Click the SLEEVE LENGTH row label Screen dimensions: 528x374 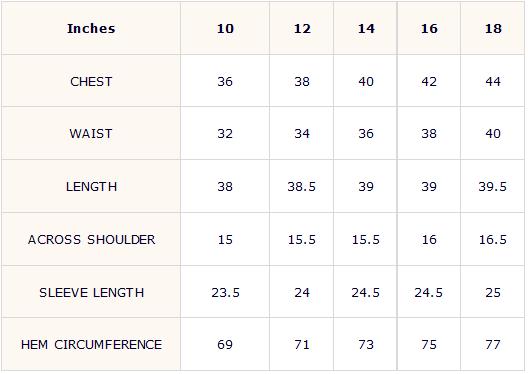coord(91,293)
